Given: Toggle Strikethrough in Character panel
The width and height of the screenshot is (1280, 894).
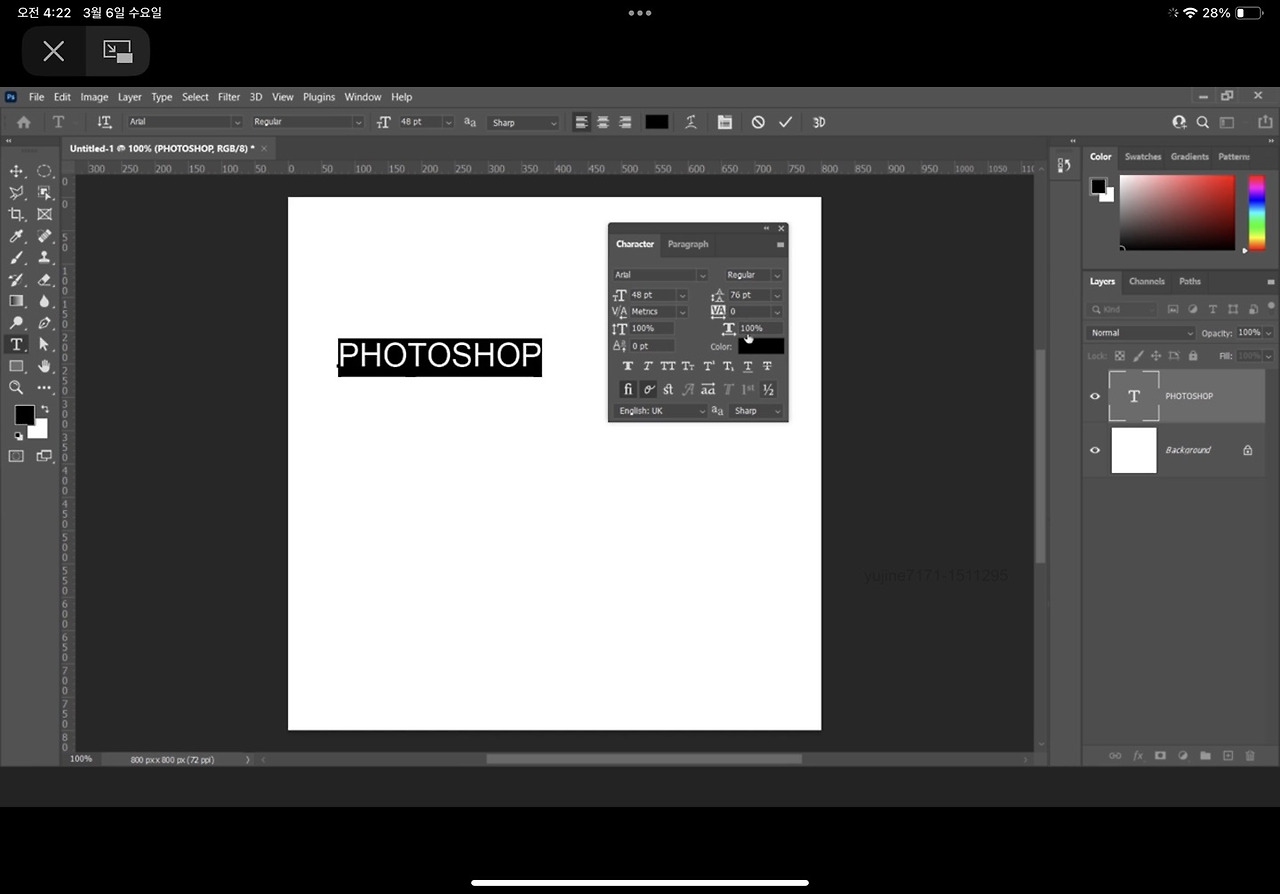Looking at the screenshot, I should pos(768,366).
